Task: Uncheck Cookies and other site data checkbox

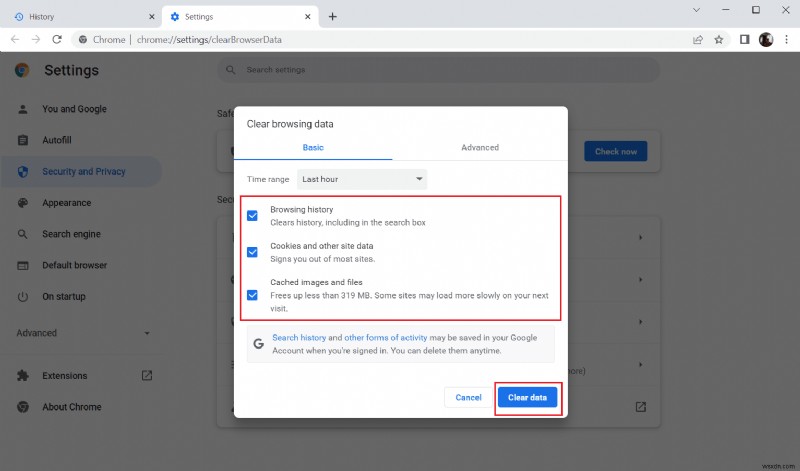Action: 252,252
